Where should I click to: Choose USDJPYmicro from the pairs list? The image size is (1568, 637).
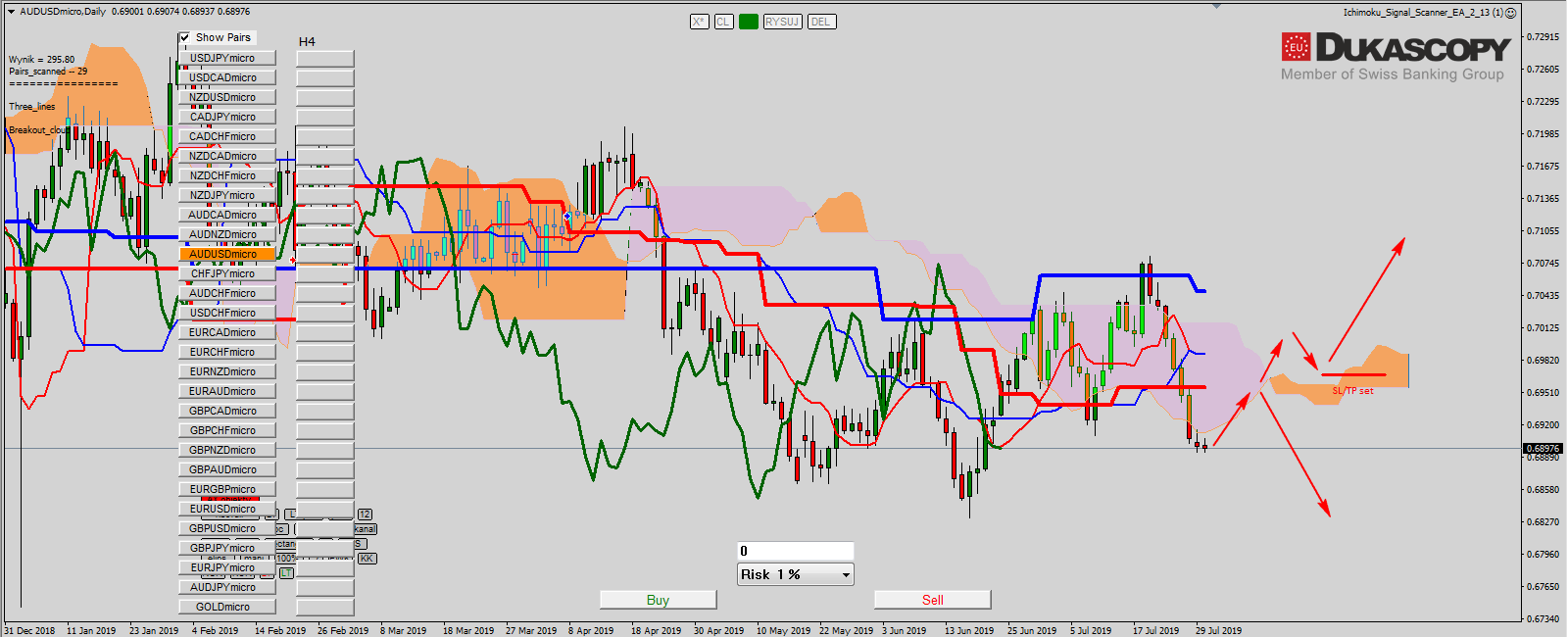coord(226,58)
